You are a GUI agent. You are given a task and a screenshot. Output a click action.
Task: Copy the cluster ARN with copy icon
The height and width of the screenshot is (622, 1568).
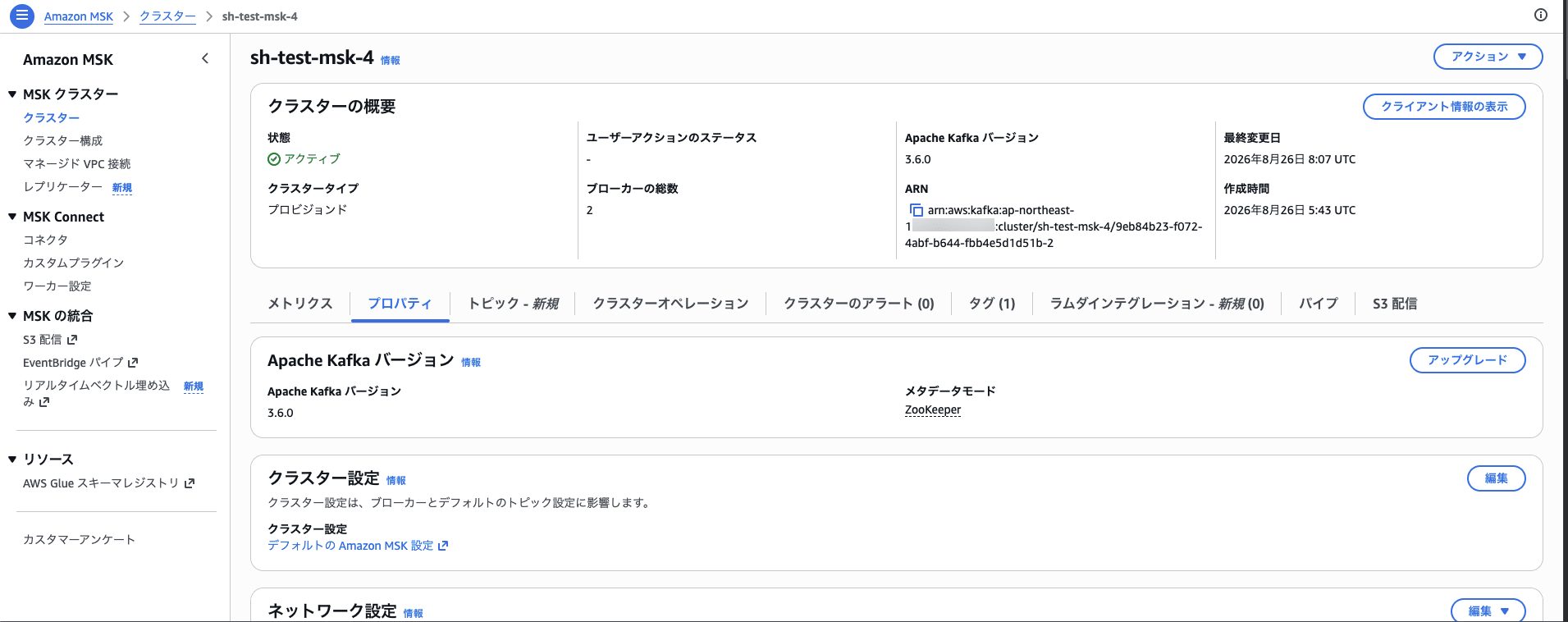[x=917, y=211]
